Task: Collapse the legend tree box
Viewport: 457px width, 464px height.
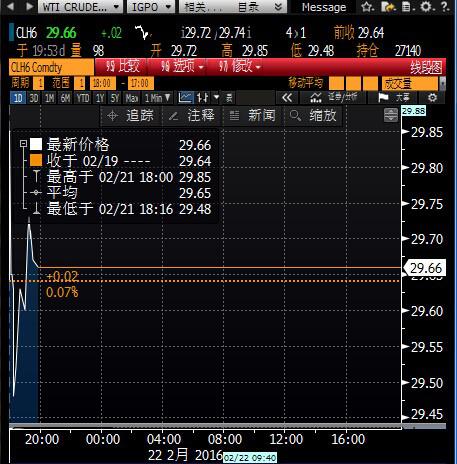Action: point(23,144)
